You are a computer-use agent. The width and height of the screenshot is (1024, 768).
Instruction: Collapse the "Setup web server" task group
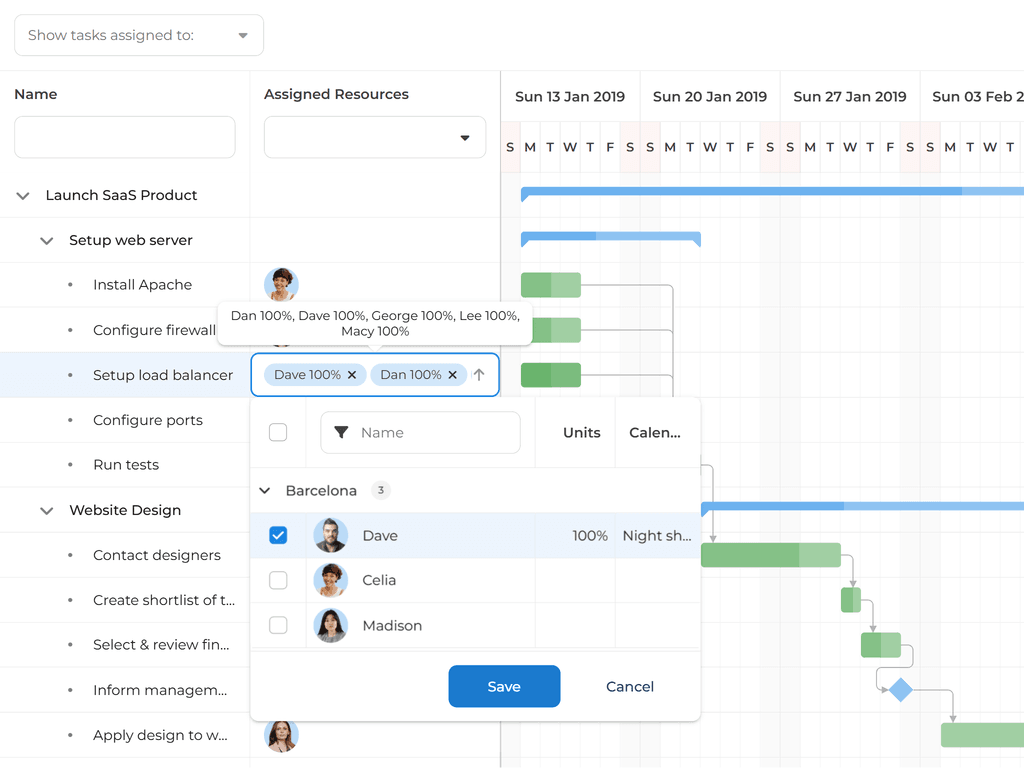(x=46, y=240)
